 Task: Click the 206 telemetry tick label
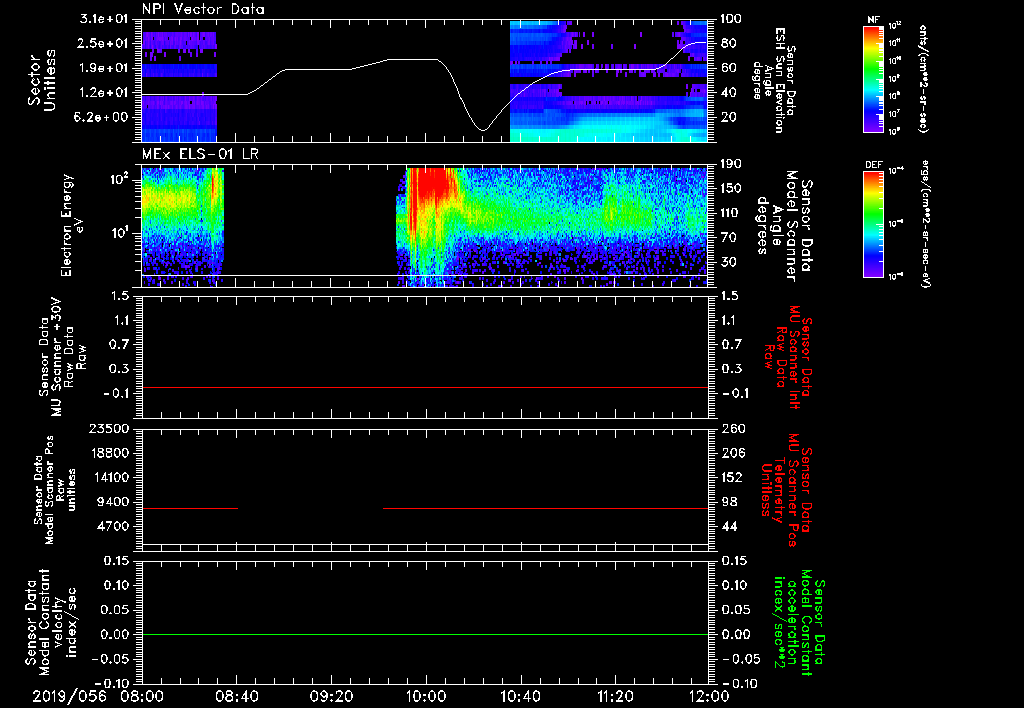733,453
